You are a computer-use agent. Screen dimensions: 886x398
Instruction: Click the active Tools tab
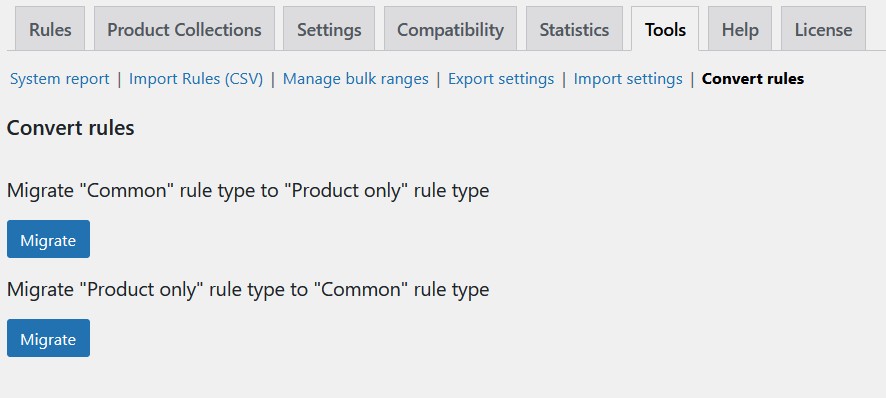(x=665, y=29)
